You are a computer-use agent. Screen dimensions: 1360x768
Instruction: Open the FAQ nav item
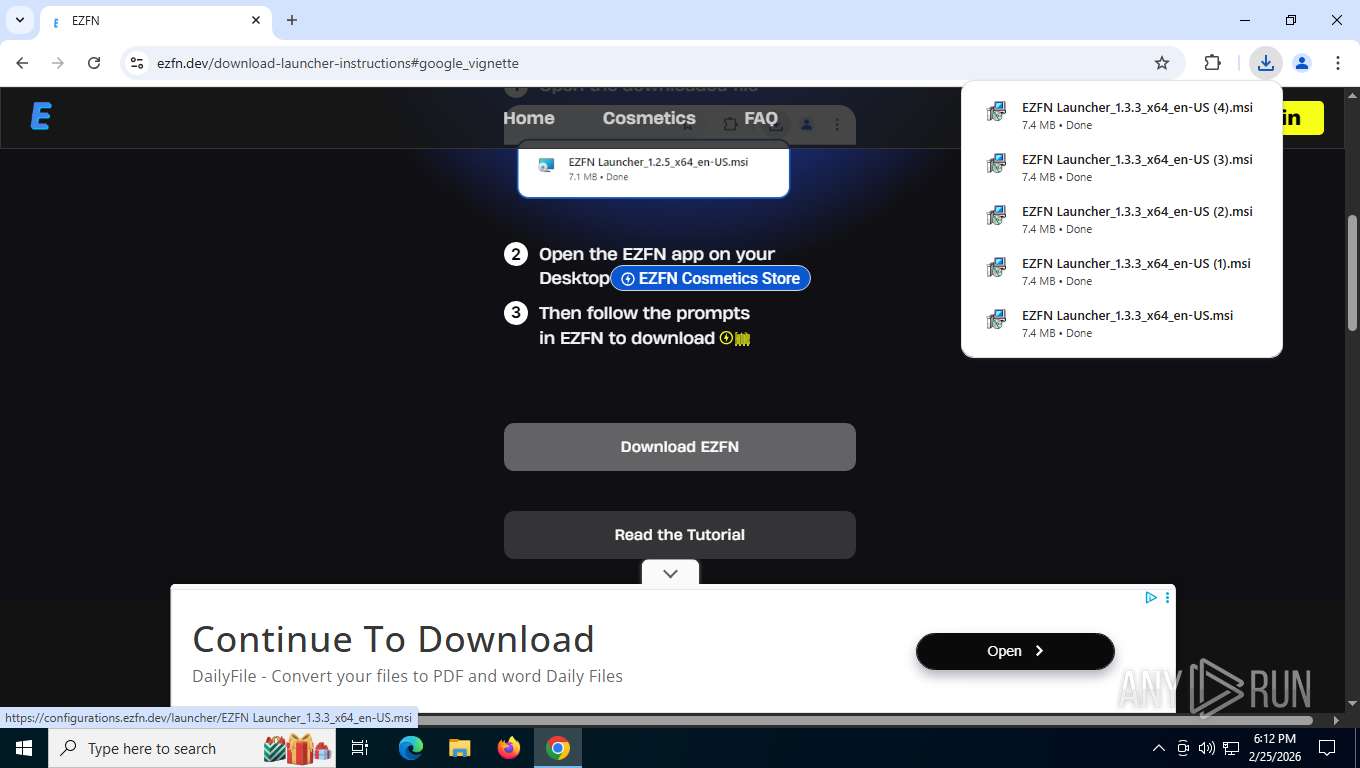pos(761,118)
